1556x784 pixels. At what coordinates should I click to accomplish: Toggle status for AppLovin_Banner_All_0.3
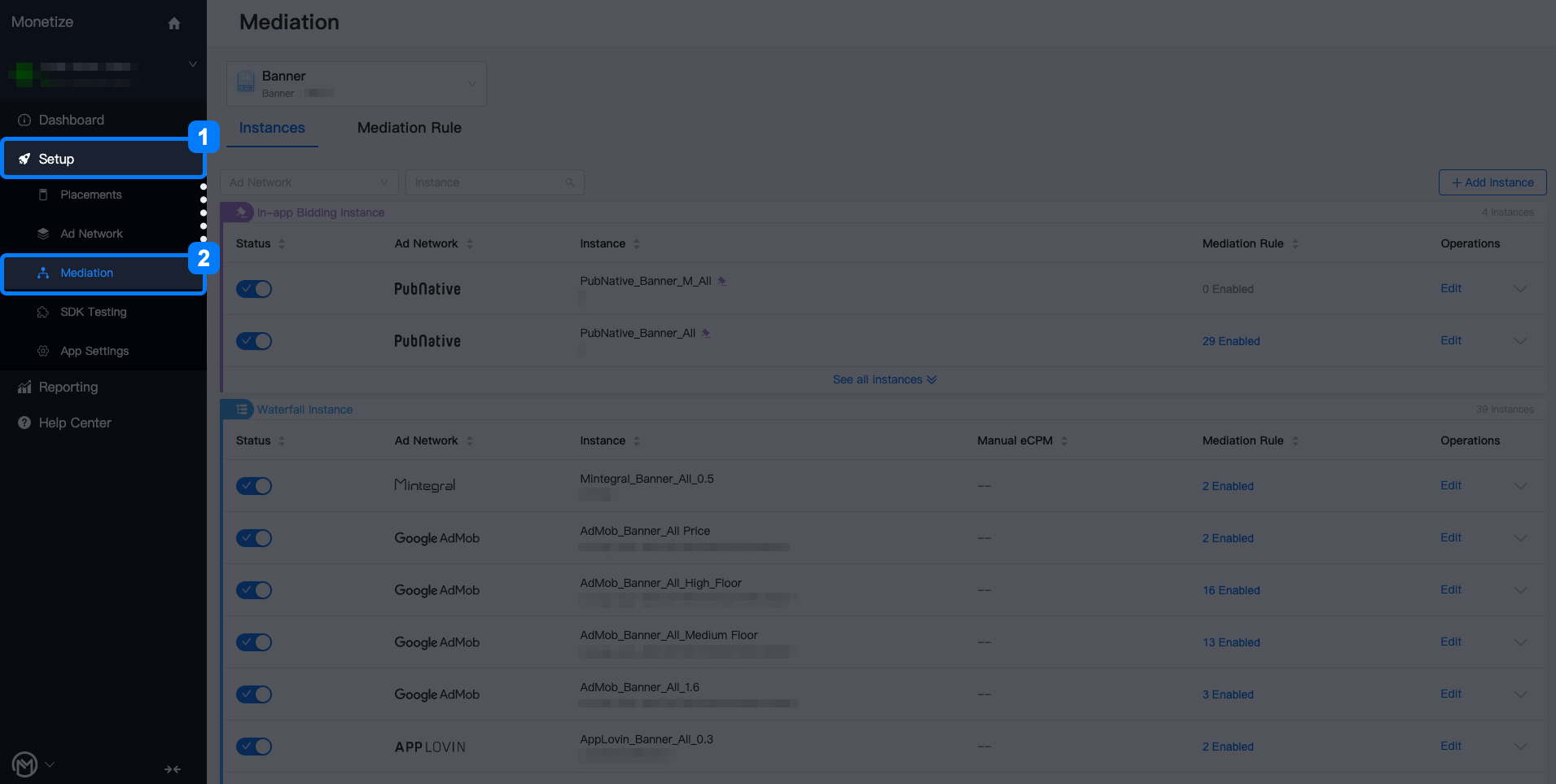(x=254, y=747)
